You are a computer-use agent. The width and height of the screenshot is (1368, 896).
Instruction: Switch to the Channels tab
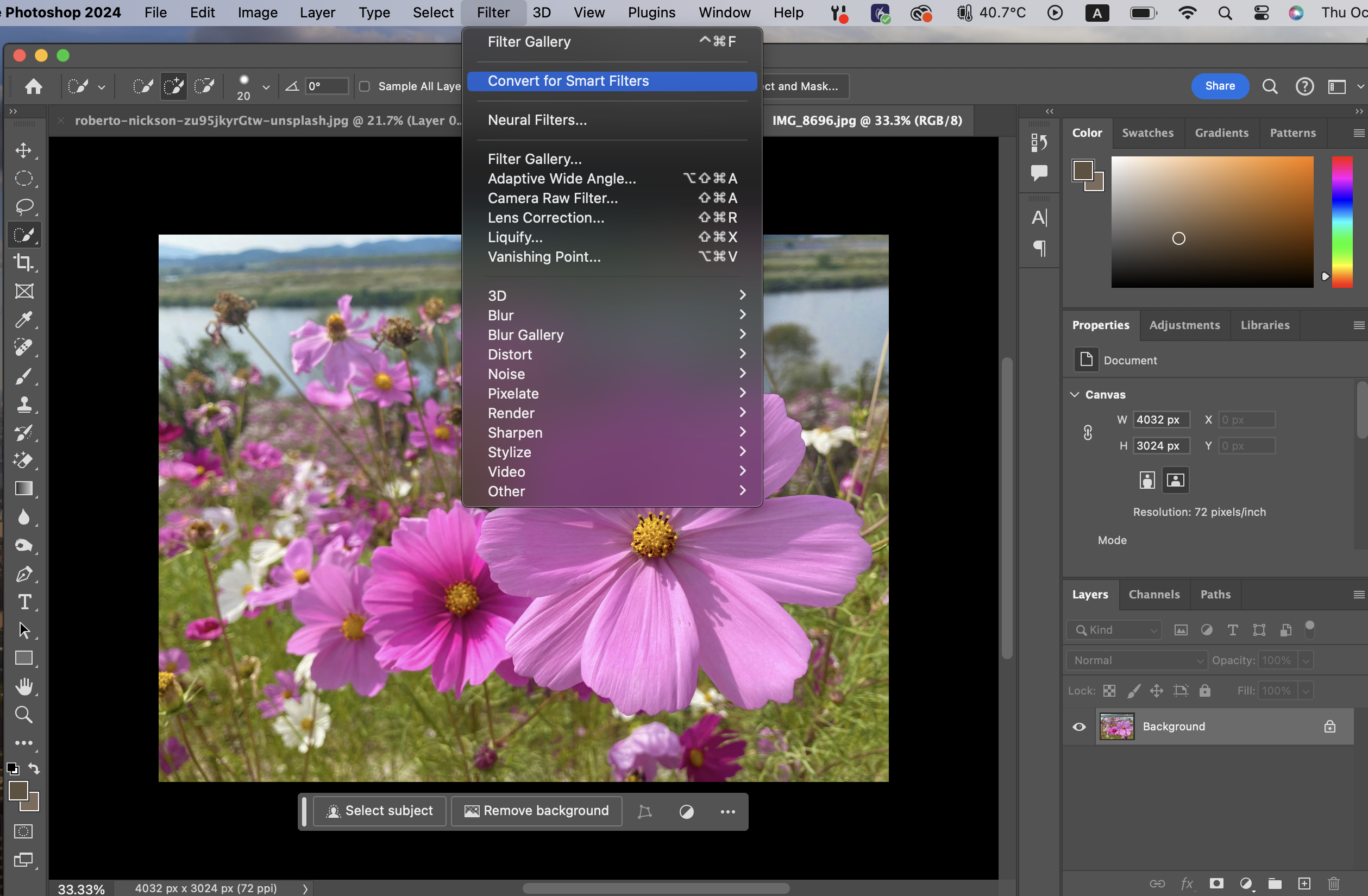point(1153,595)
